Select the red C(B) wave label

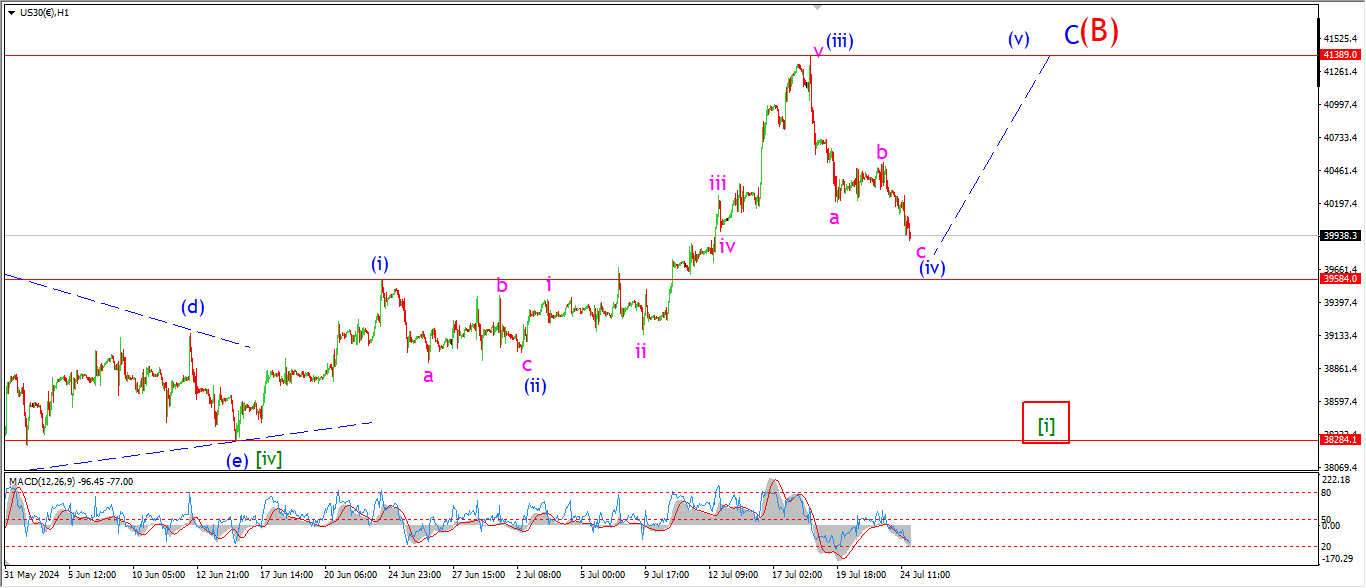pyautogui.click(x=1090, y=33)
